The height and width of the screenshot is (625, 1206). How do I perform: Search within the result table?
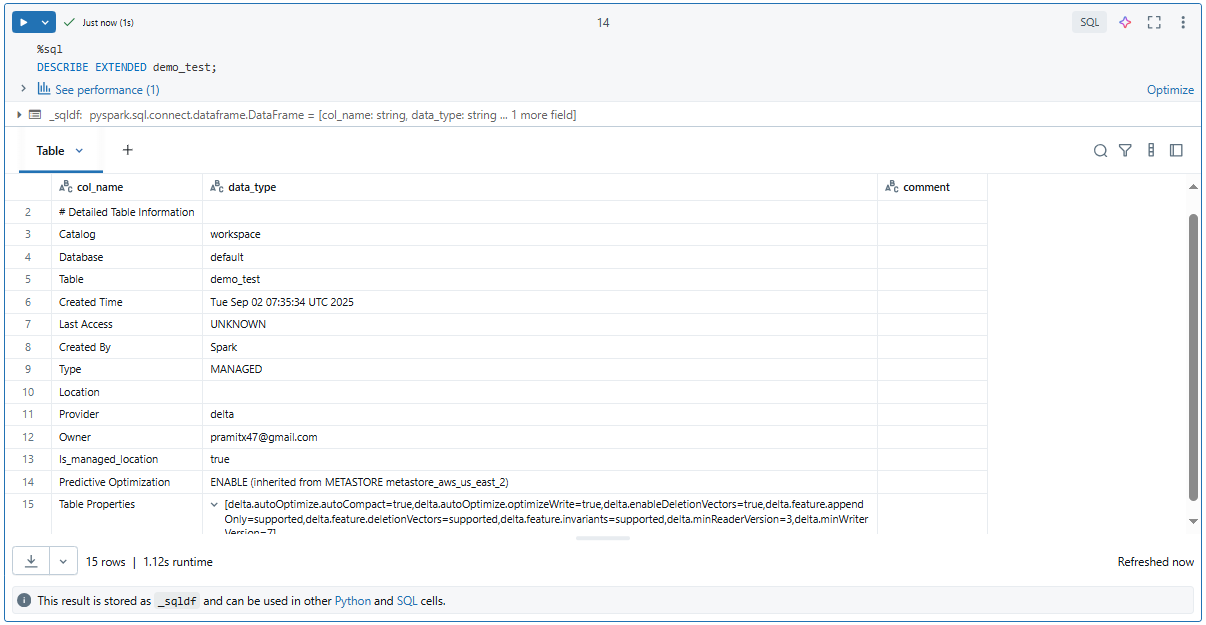(x=1101, y=150)
